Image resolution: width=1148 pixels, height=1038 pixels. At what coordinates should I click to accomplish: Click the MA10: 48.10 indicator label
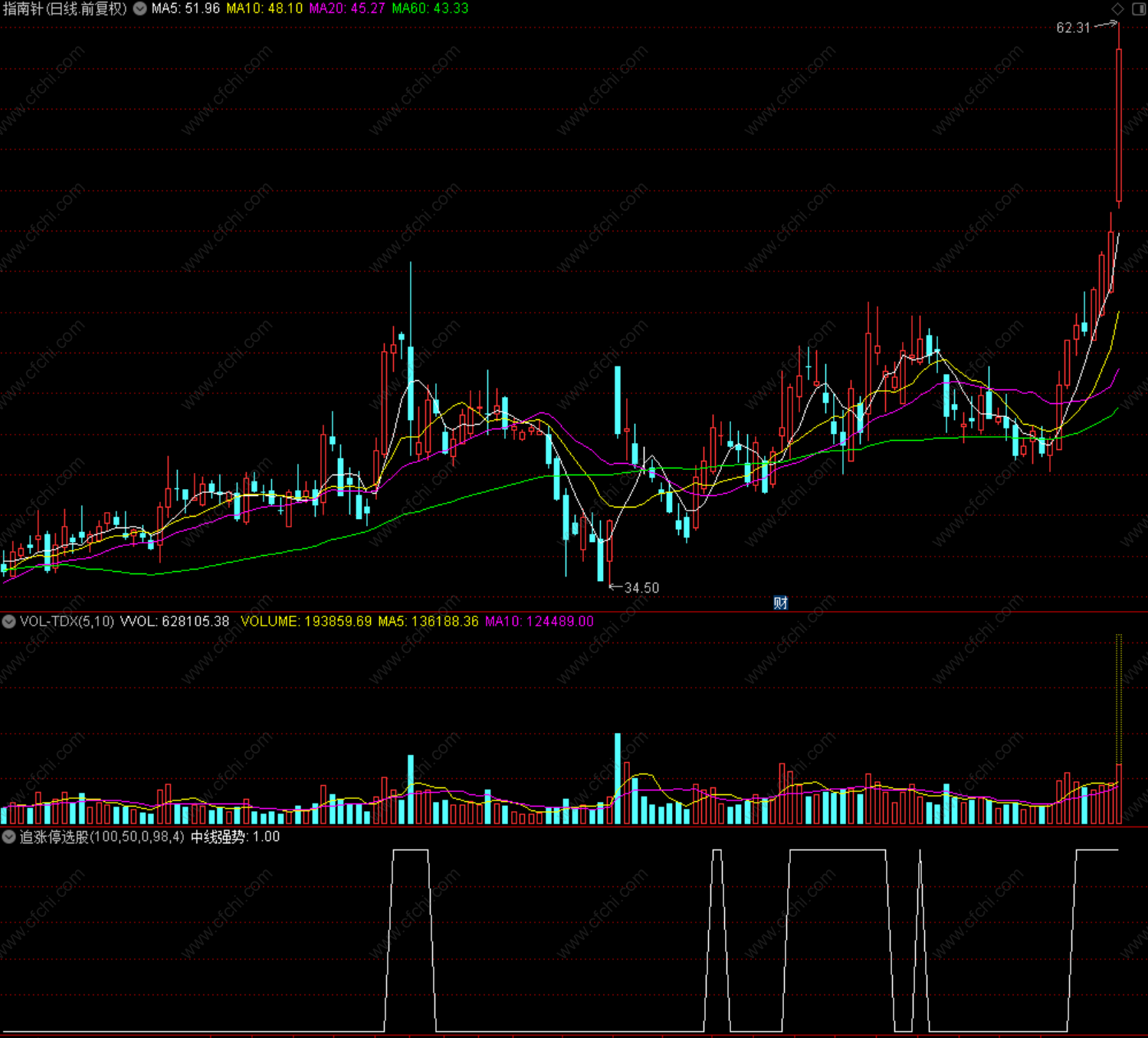[264, 8]
